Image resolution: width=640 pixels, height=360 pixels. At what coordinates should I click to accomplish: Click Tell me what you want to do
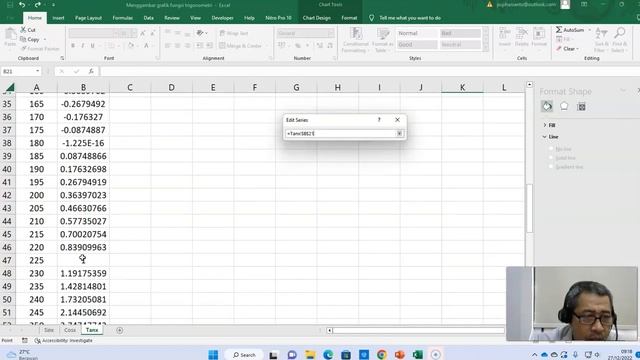410,18
